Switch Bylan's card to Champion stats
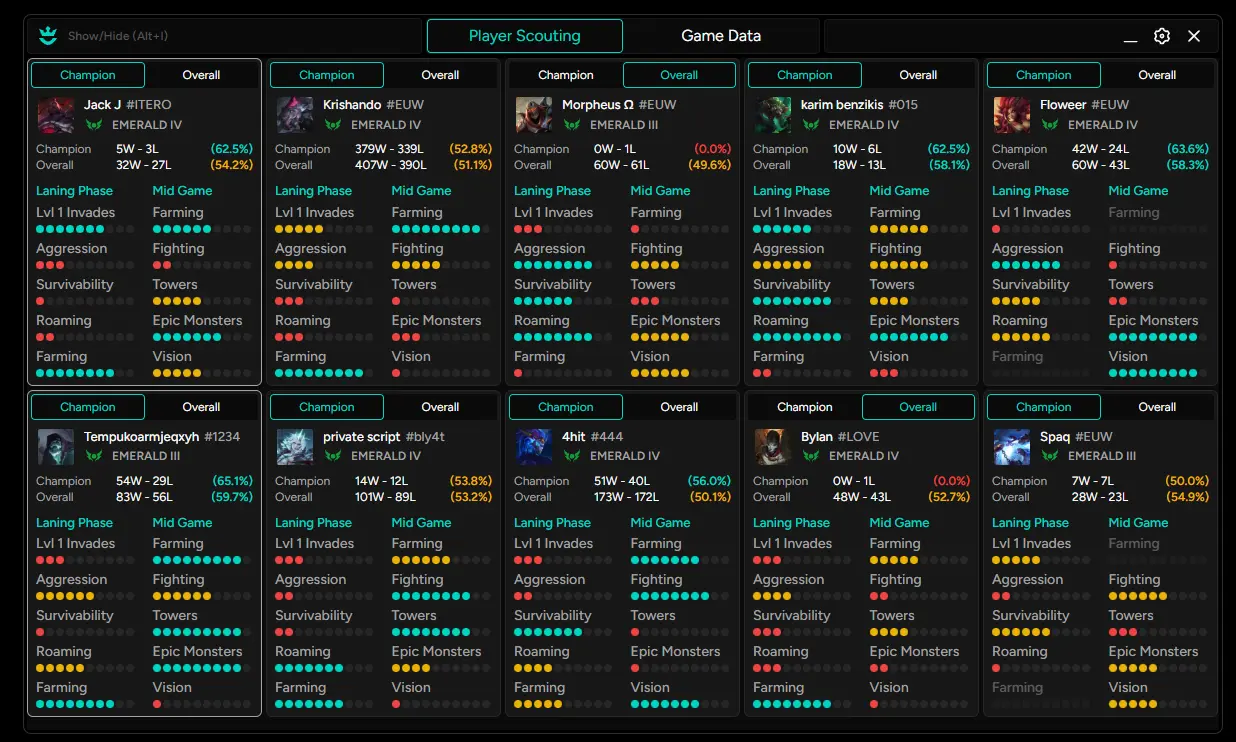The height and width of the screenshot is (742, 1236). tap(804, 407)
